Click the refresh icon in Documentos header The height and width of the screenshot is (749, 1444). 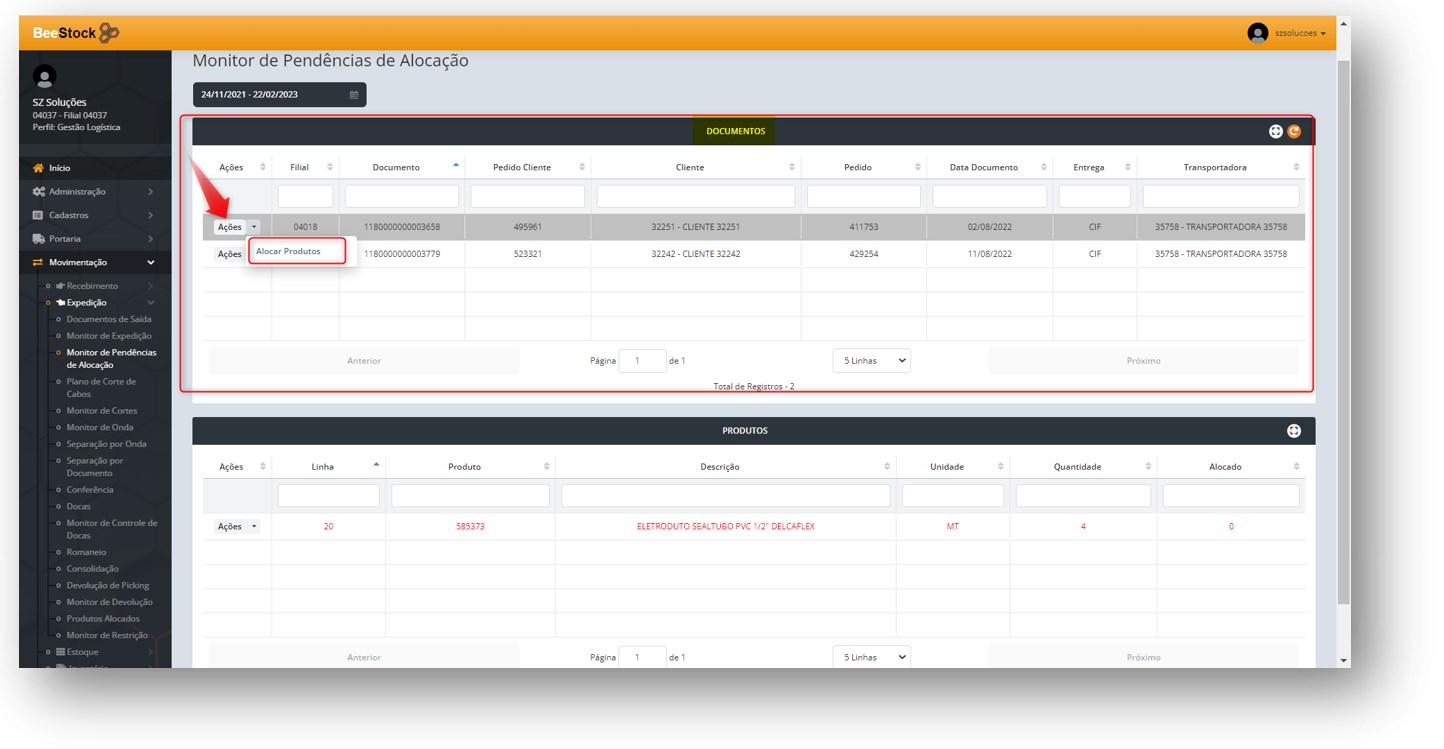point(1294,131)
